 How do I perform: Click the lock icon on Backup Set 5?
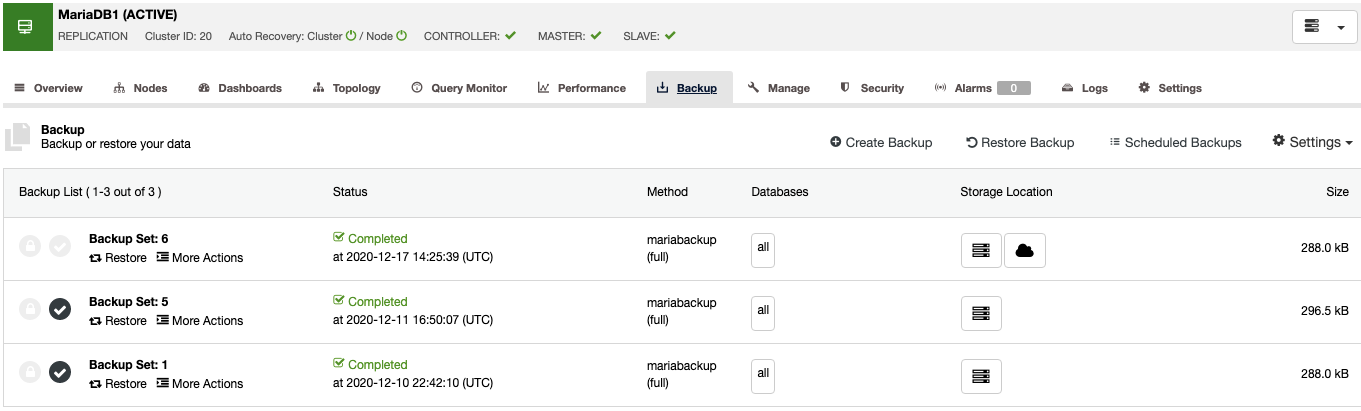pos(30,309)
